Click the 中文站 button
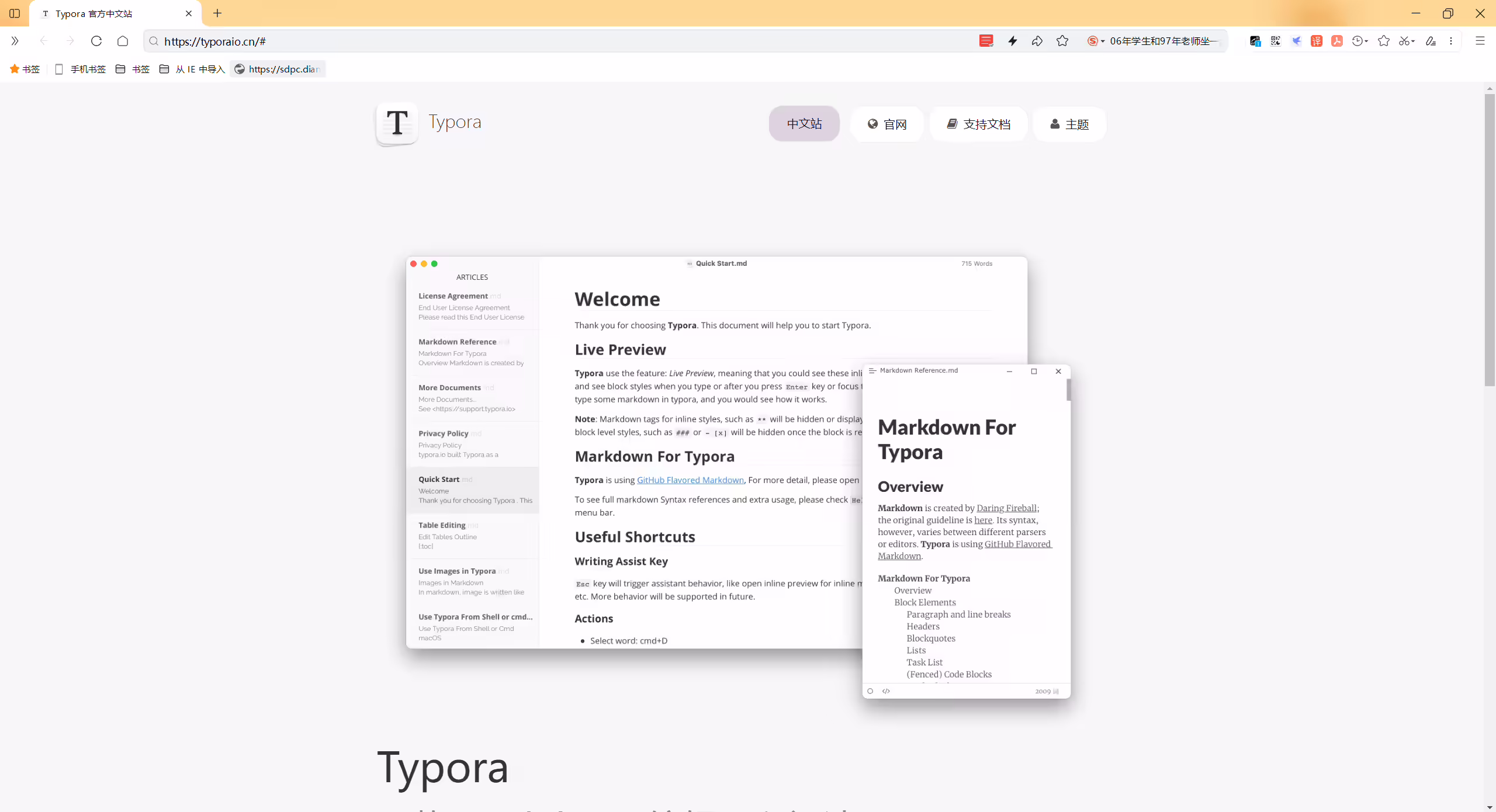This screenshot has height=812, width=1496. pyautogui.click(x=804, y=123)
